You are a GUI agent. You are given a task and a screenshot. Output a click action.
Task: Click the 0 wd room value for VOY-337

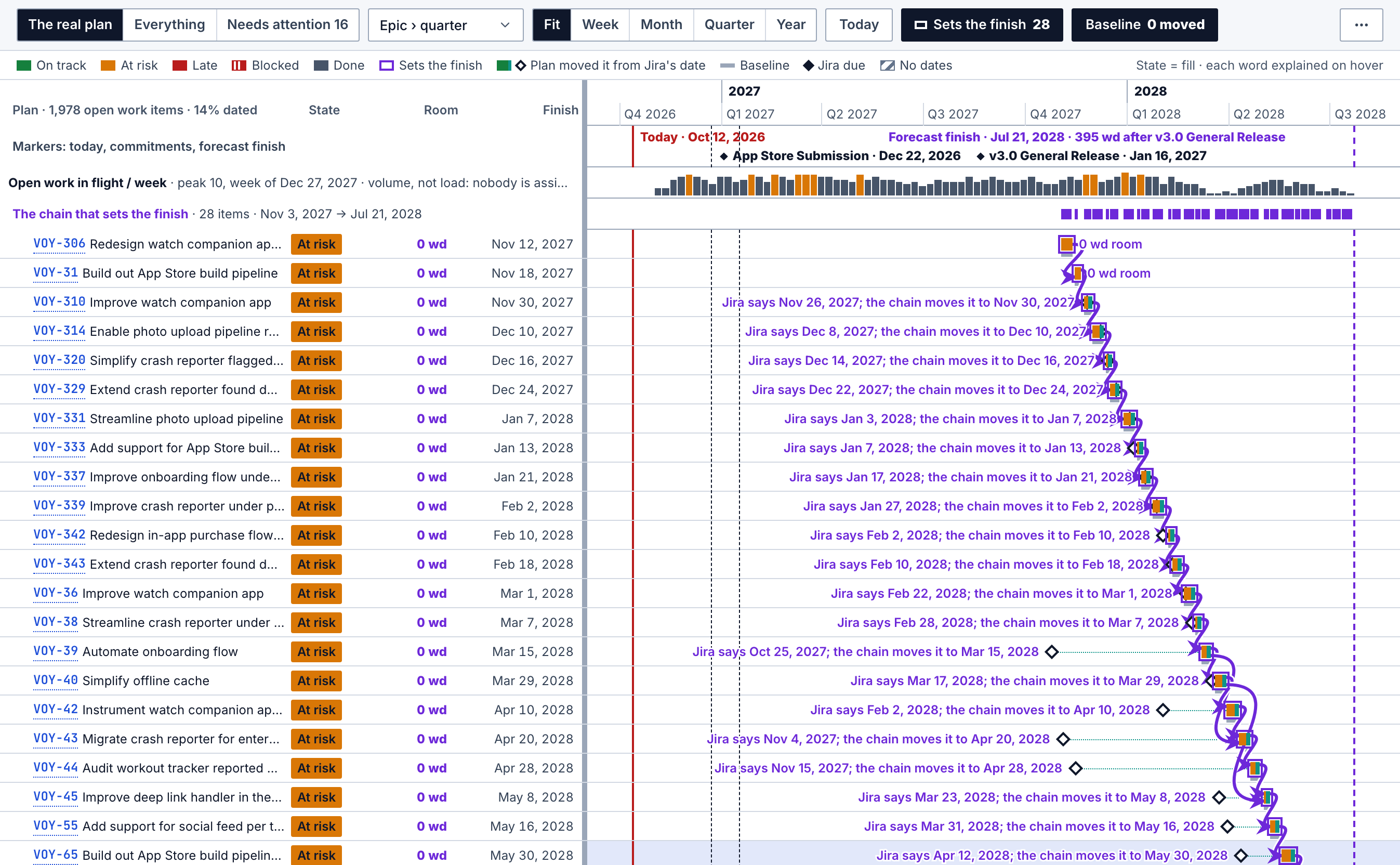431,477
